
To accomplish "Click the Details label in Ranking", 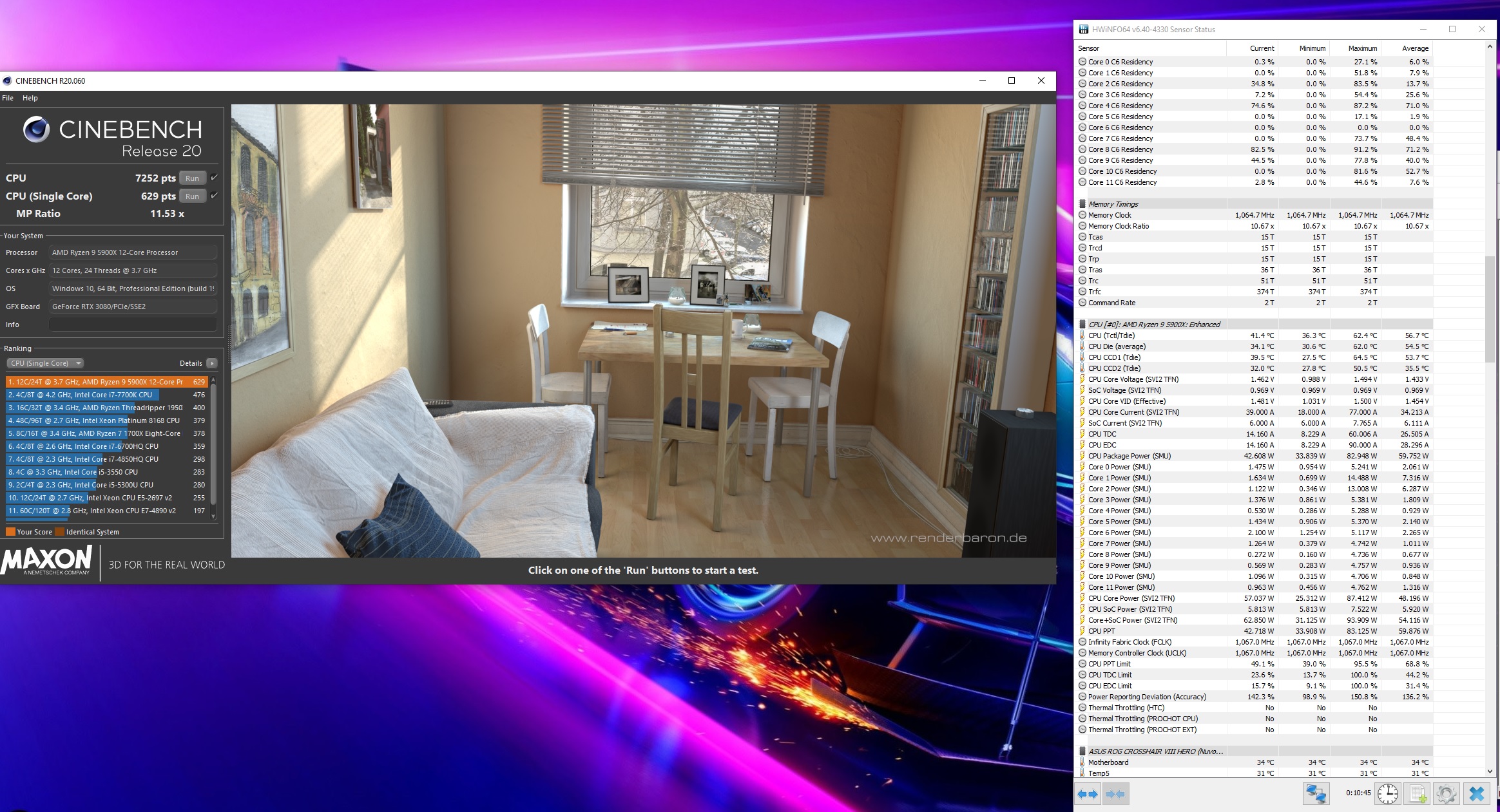I will [x=191, y=363].
